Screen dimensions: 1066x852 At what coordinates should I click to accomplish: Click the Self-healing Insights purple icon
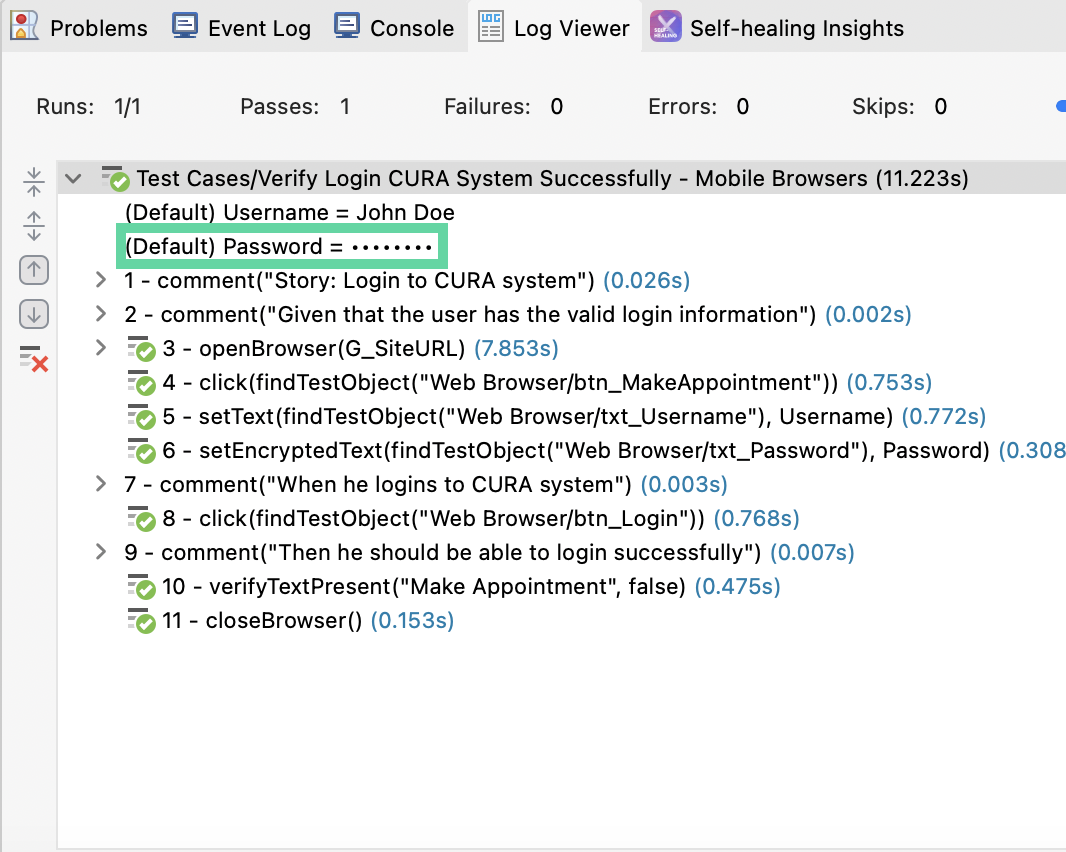666,27
